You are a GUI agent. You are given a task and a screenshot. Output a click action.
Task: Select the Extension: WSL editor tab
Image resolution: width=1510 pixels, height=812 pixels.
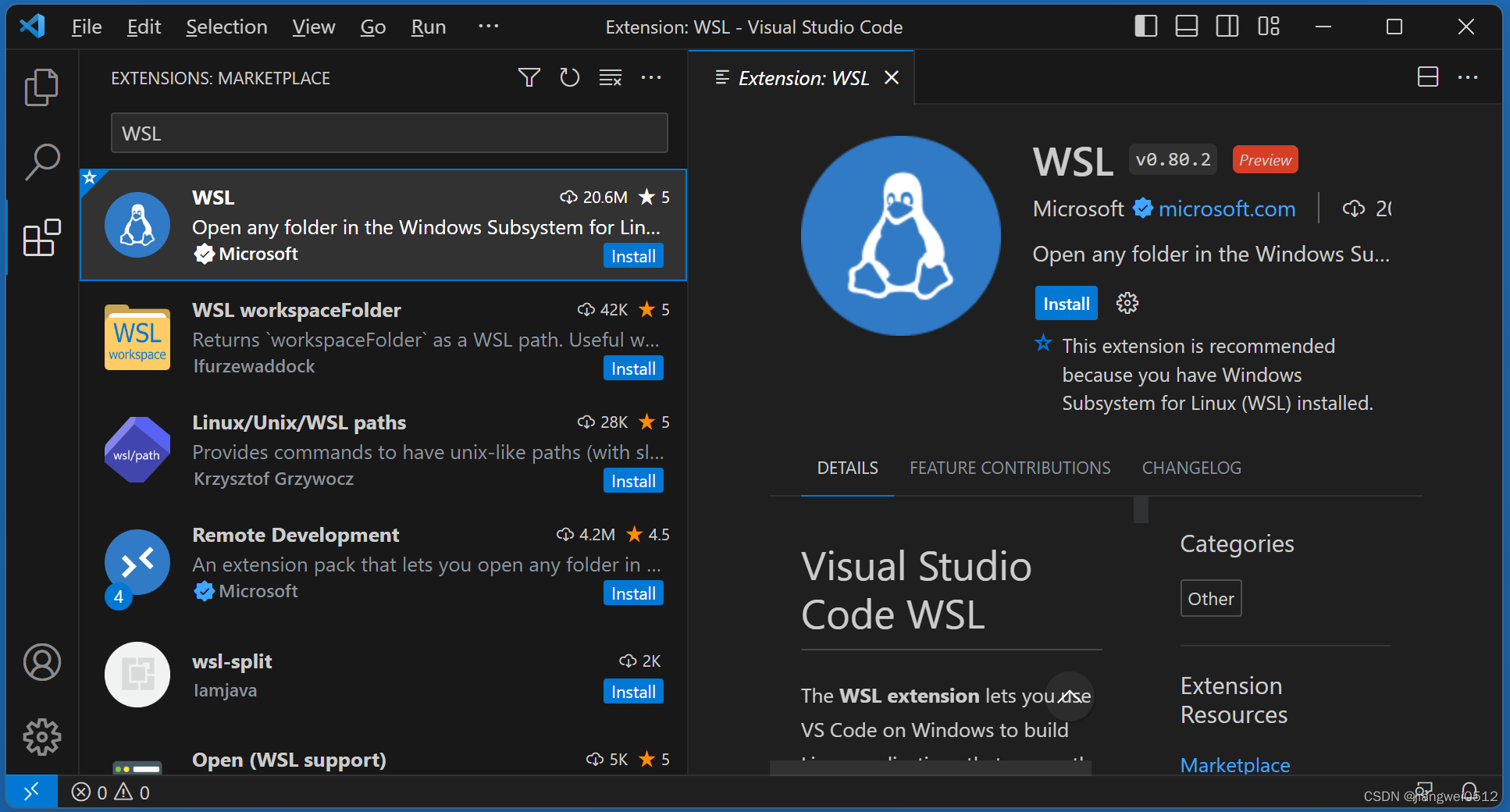(x=802, y=77)
